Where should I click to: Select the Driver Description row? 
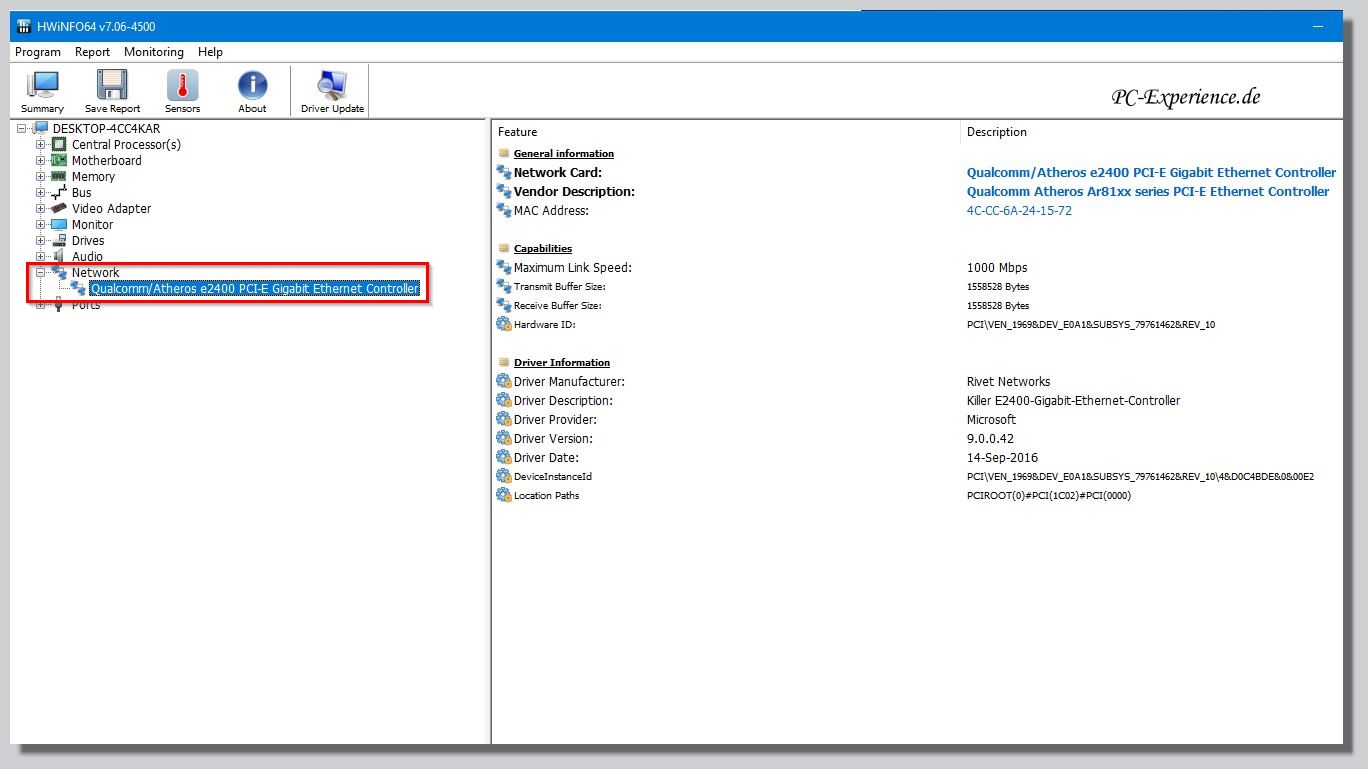pyautogui.click(x=918, y=401)
